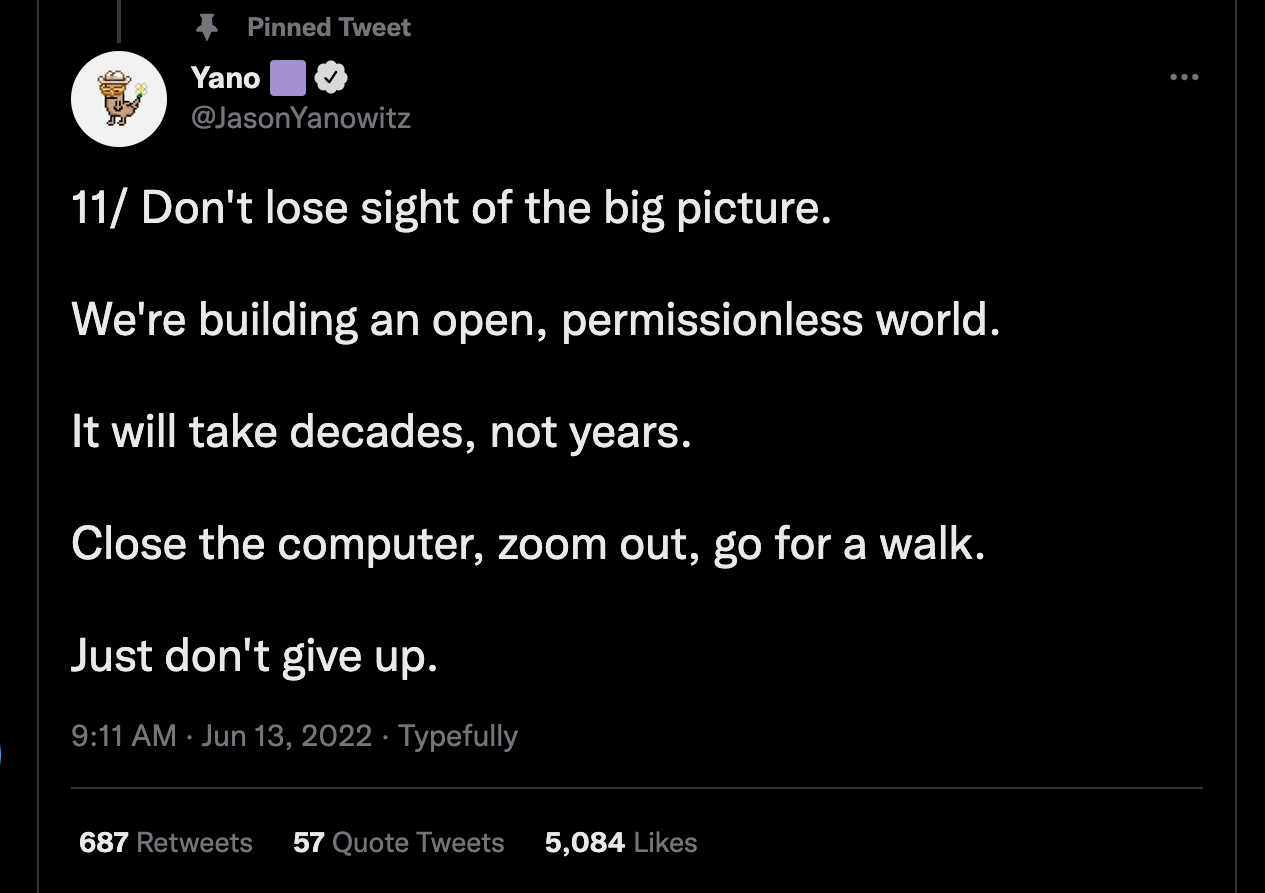Click the line "11/ Don't lose sight of the big picture."
Image resolution: width=1265 pixels, height=893 pixels.
coord(452,209)
